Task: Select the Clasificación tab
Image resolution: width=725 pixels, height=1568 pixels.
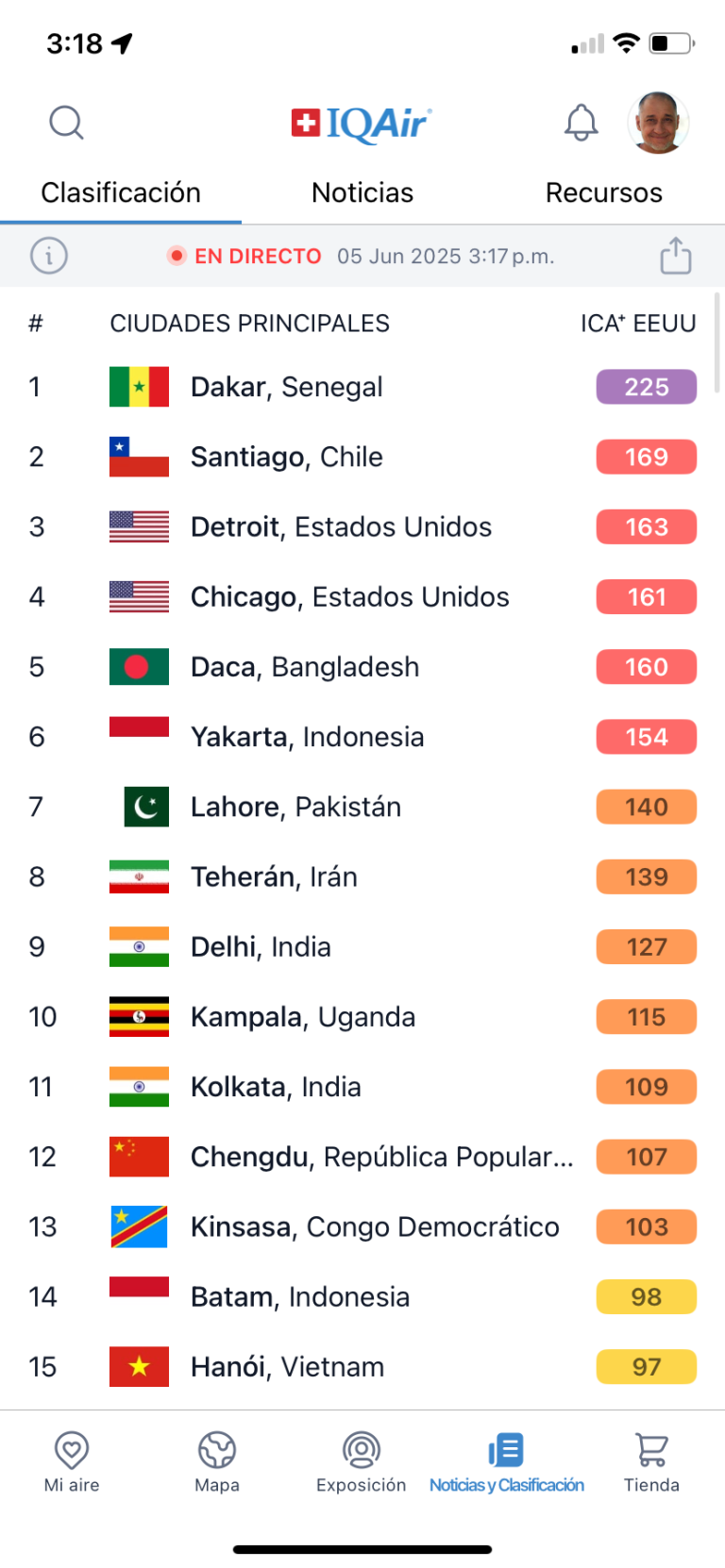Action: [121, 192]
